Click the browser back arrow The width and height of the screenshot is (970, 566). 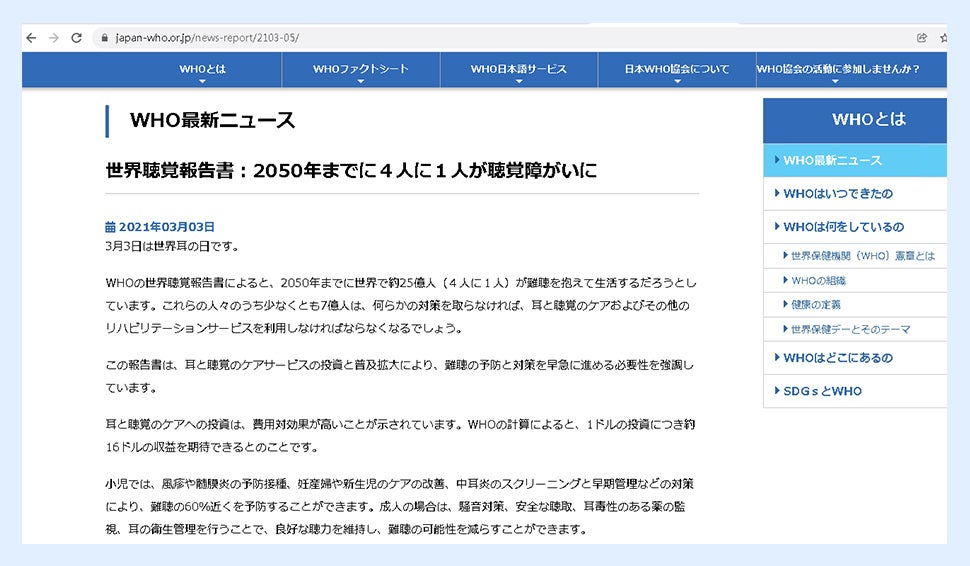[31, 38]
